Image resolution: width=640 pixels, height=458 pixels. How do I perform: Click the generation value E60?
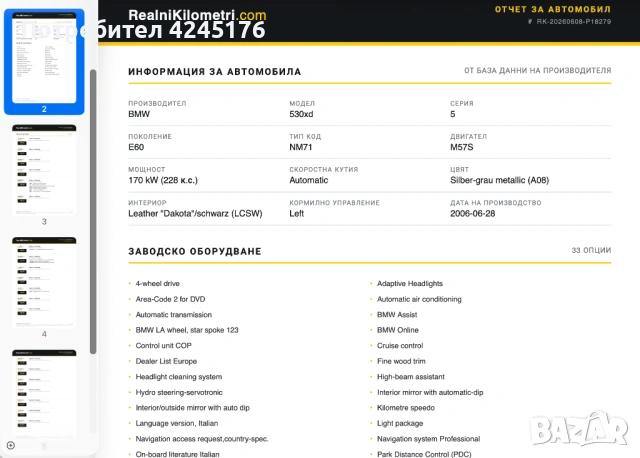[x=136, y=147]
